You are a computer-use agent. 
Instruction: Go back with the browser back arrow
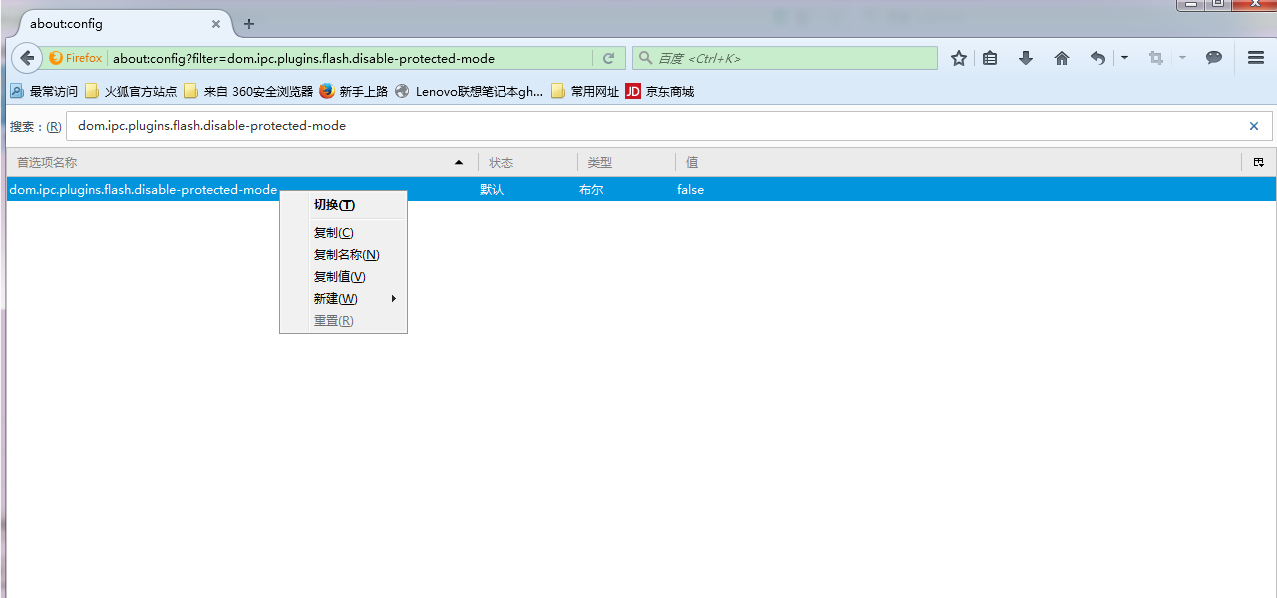(27, 58)
